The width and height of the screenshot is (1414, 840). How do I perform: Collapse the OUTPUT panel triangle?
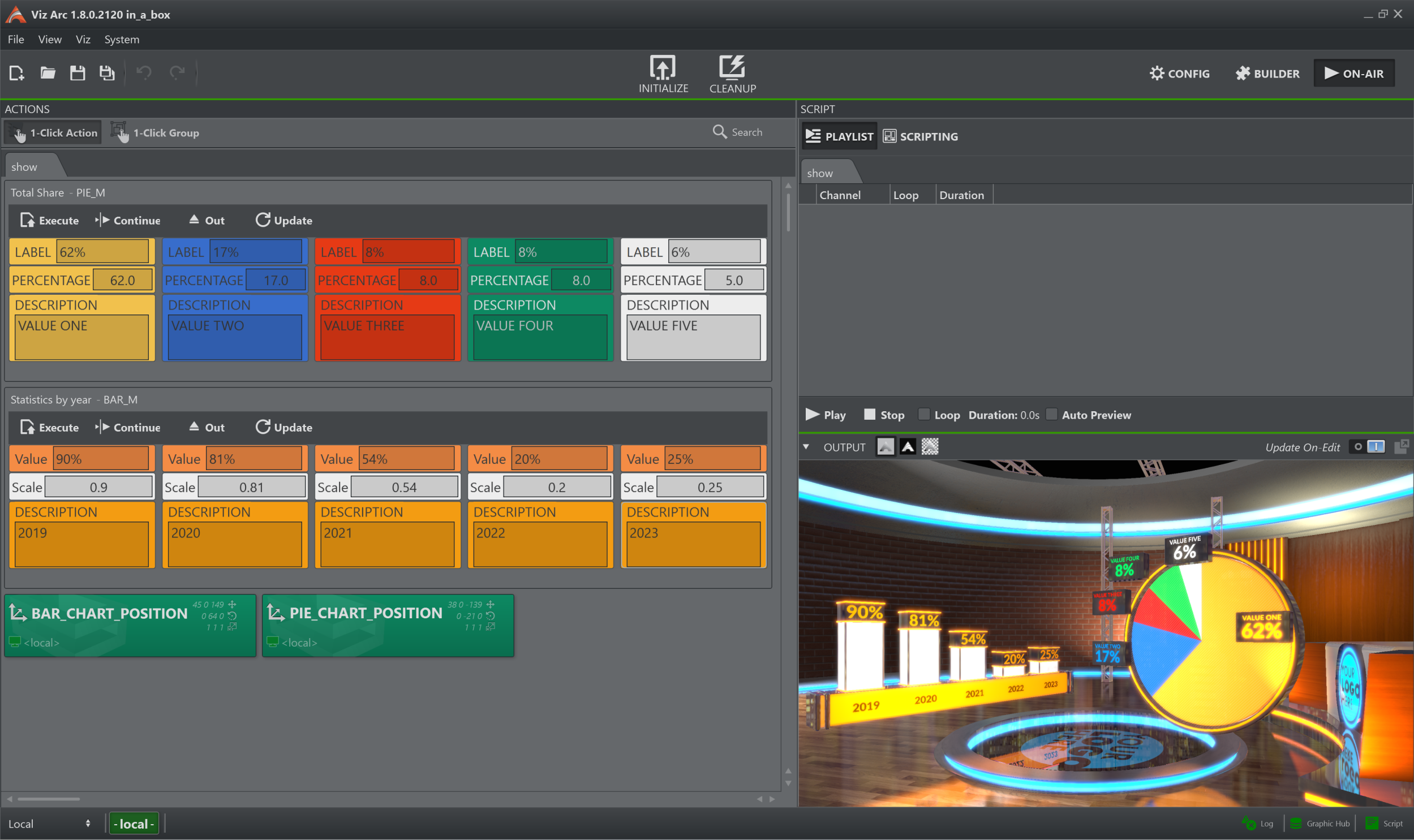[x=806, y=447]
